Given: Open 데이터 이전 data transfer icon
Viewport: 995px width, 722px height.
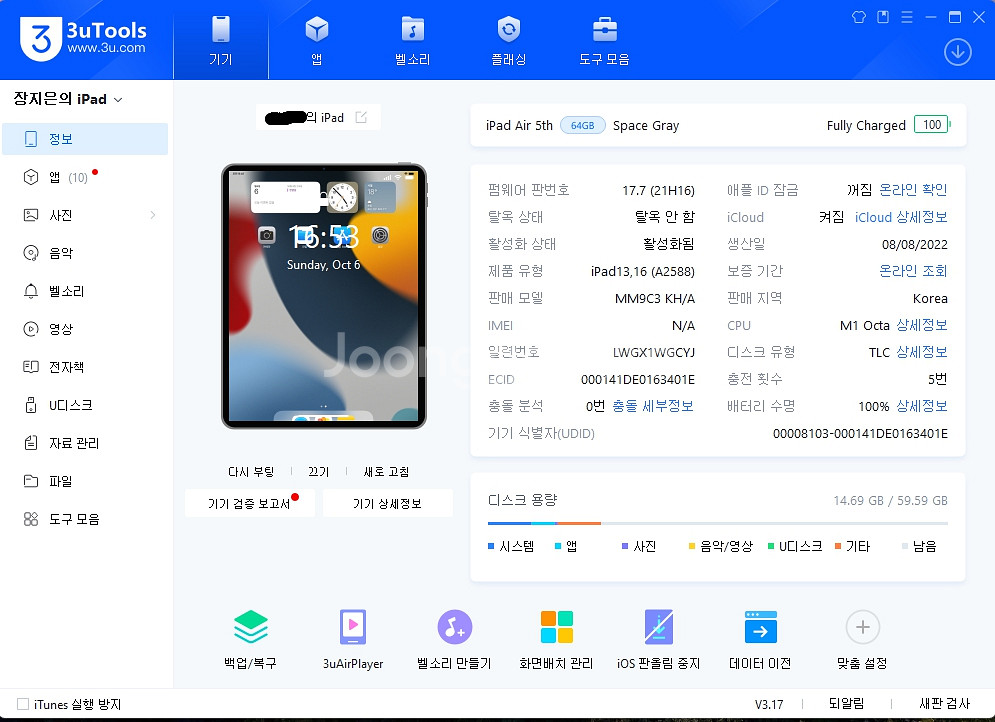Looking at the screenshot, I should (x=760, y=627).
